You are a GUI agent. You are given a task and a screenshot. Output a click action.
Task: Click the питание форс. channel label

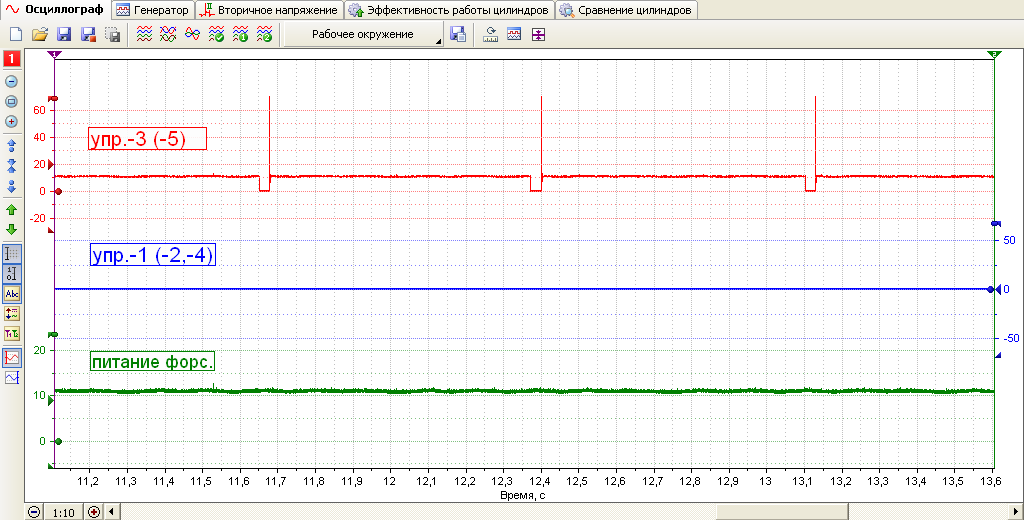153,361
